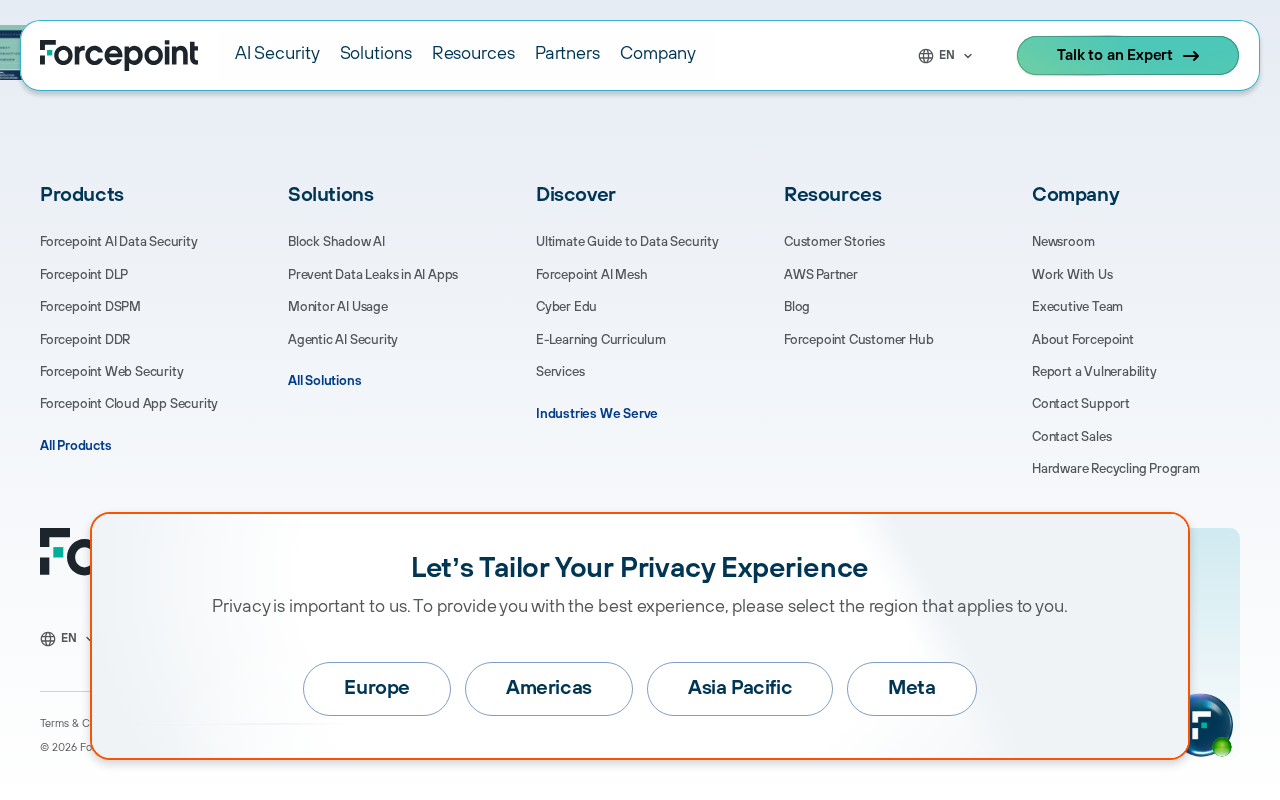Viewport: 1280px width, 800px height.
Task: Open the Forcepoint DLP link
Action: pyautogui.click(x=84, y=275)
